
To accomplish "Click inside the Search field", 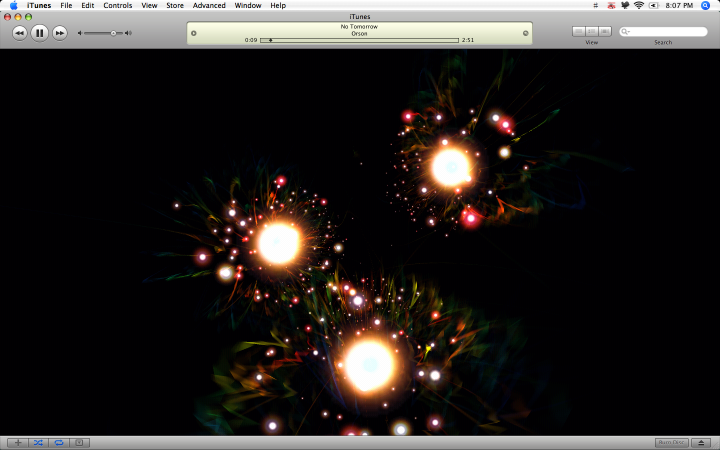I will click(x=664, y=32).
